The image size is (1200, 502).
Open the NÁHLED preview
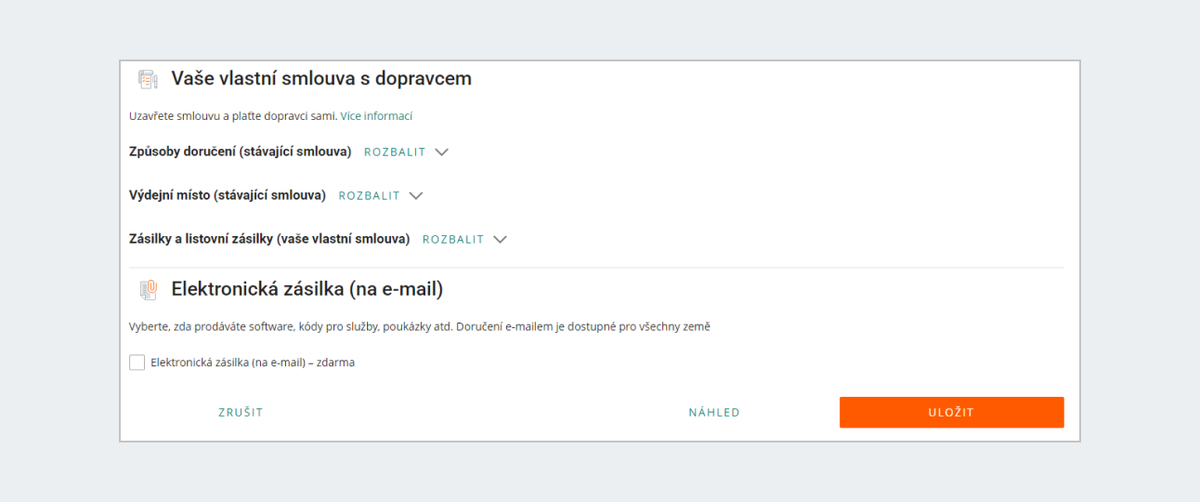click(714, 412)
